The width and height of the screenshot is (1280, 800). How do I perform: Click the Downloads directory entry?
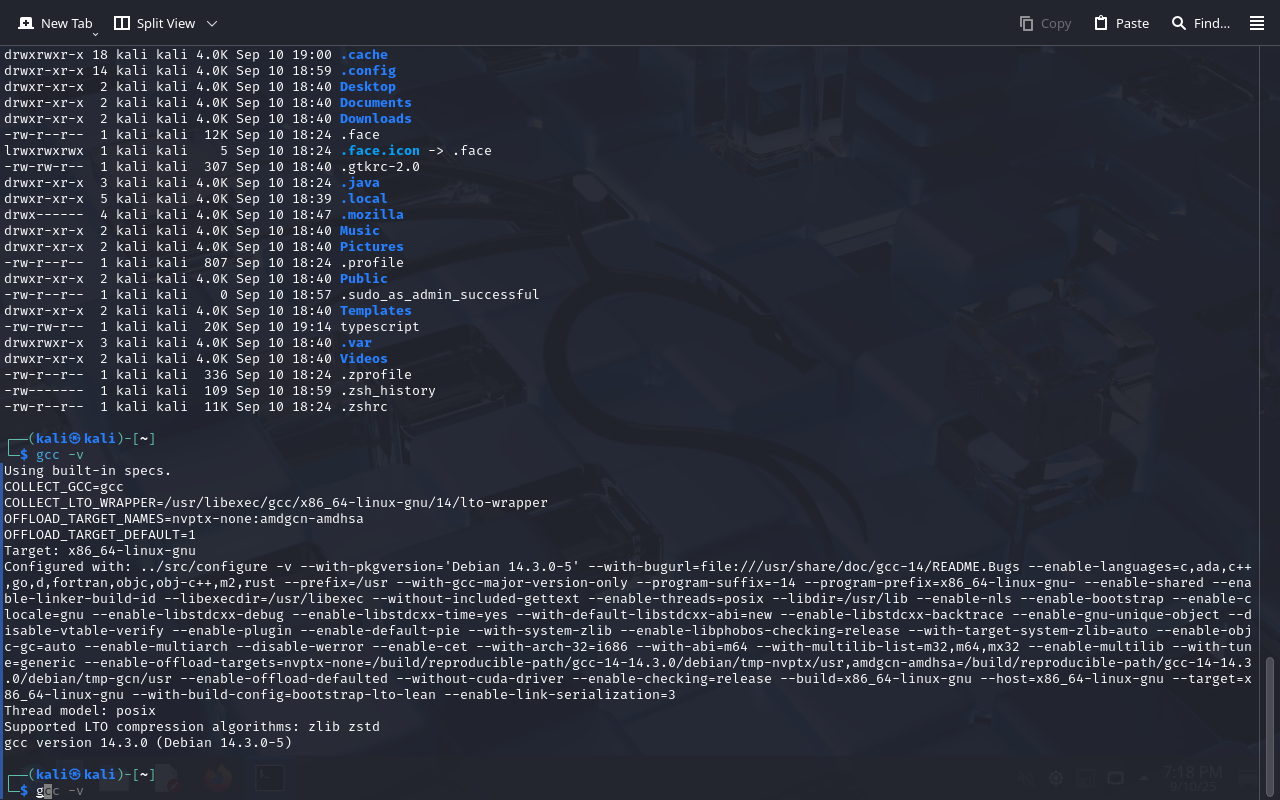[376, 119]
